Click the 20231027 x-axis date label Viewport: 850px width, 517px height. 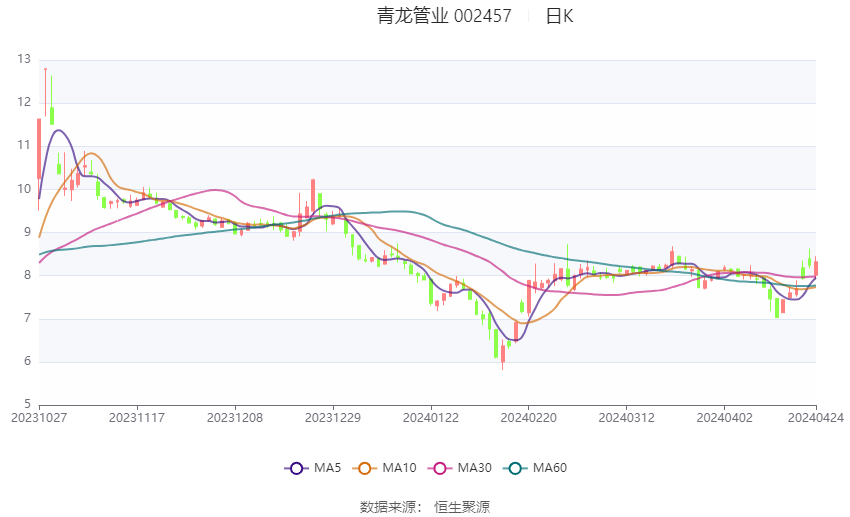[x=39, y=418]
